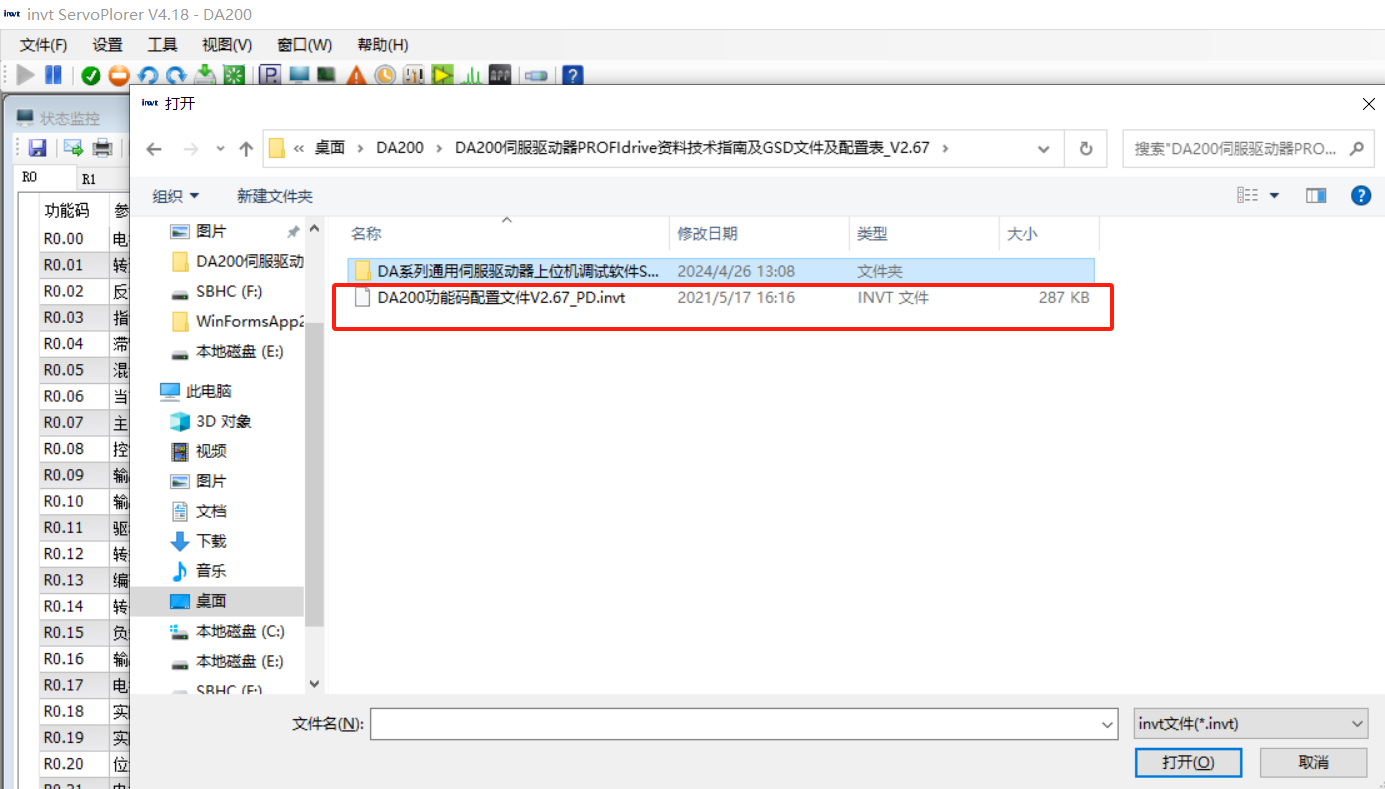Click the dark oscilloscope screen toolbar icon

(x=326, y=75)
